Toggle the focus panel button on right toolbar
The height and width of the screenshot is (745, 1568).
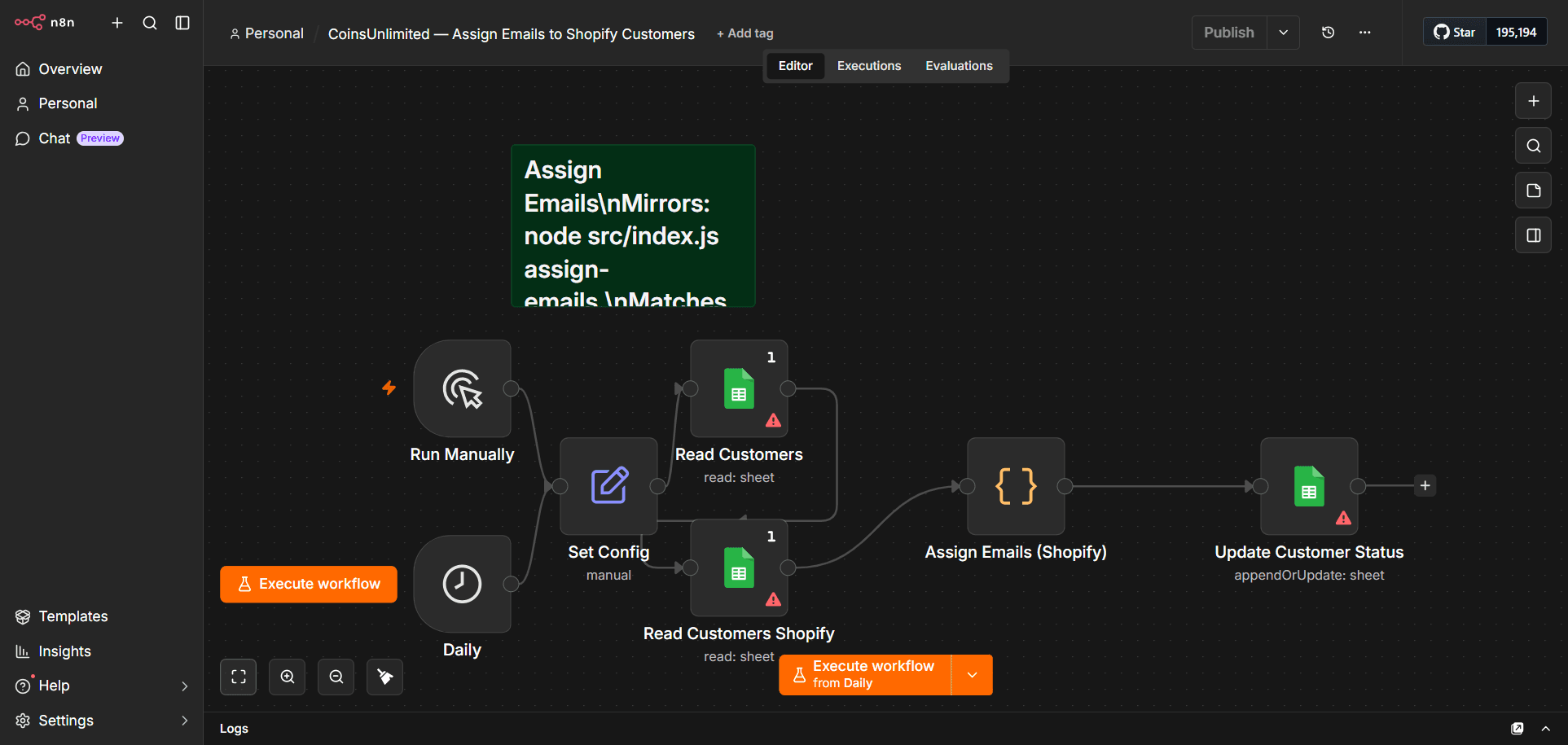pyautogui.click(x=1533, y=235)
